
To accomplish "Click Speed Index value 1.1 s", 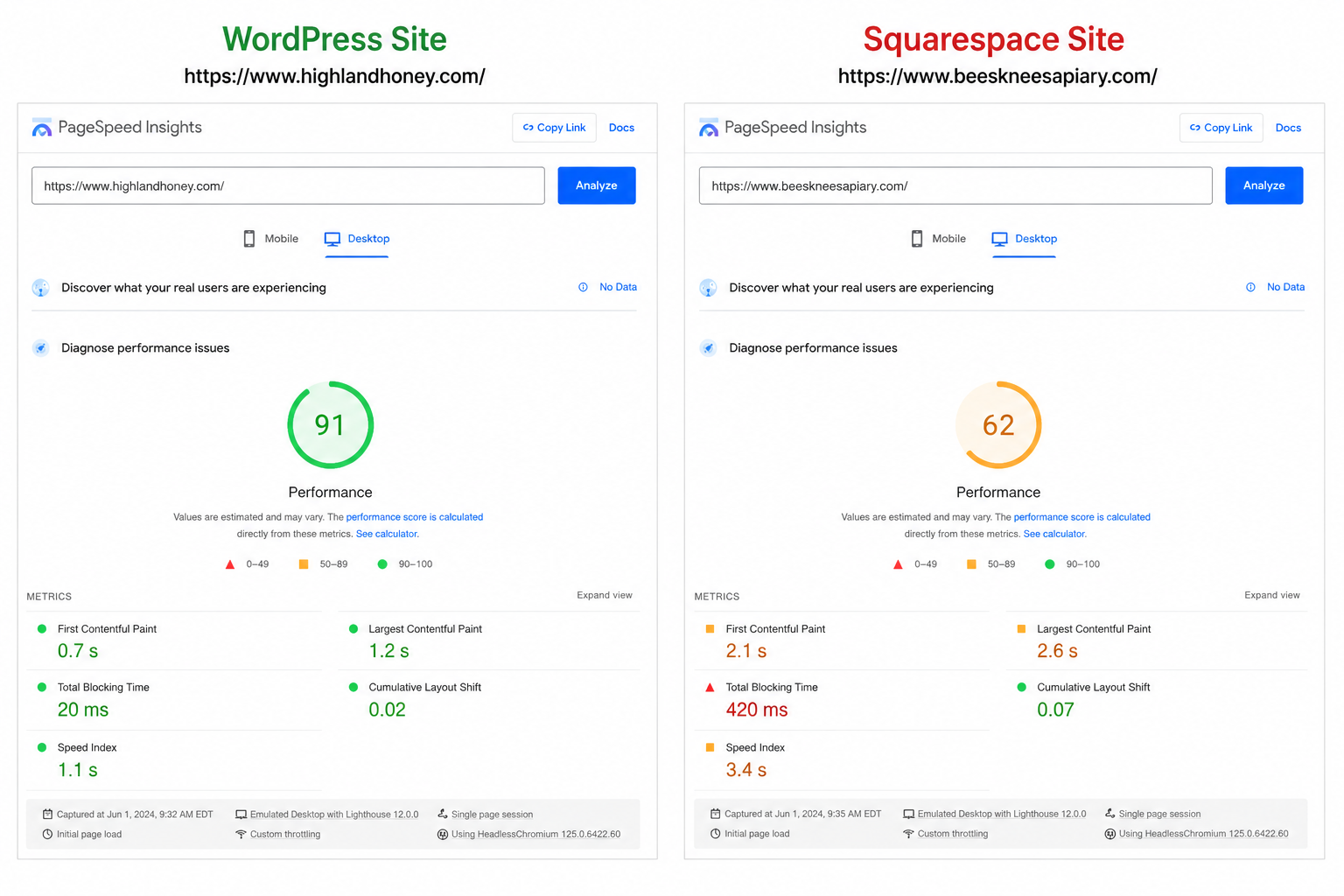I will [x=78, y=770].
